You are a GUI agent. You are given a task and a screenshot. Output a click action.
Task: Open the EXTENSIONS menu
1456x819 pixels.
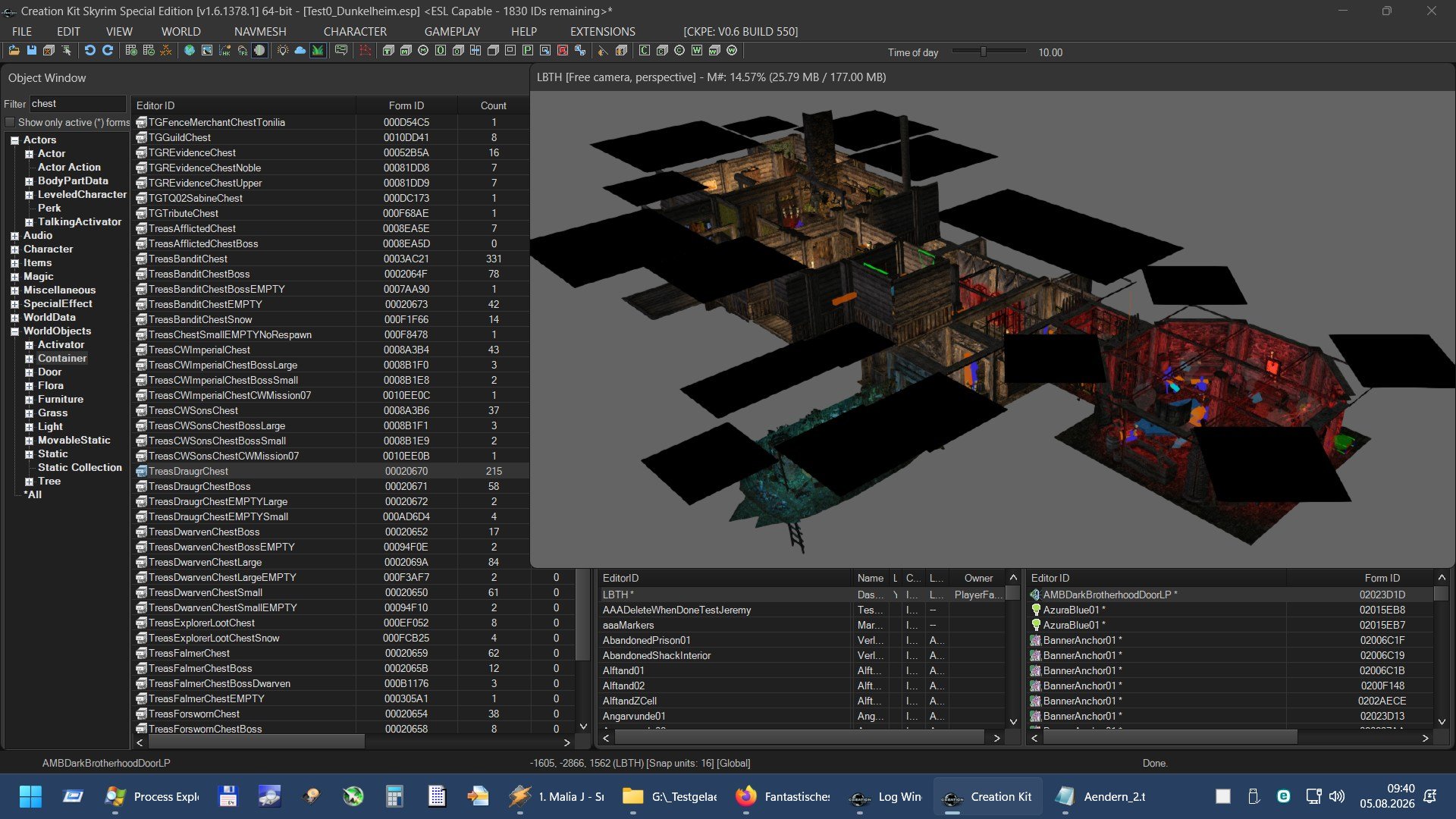coord(603,31)
